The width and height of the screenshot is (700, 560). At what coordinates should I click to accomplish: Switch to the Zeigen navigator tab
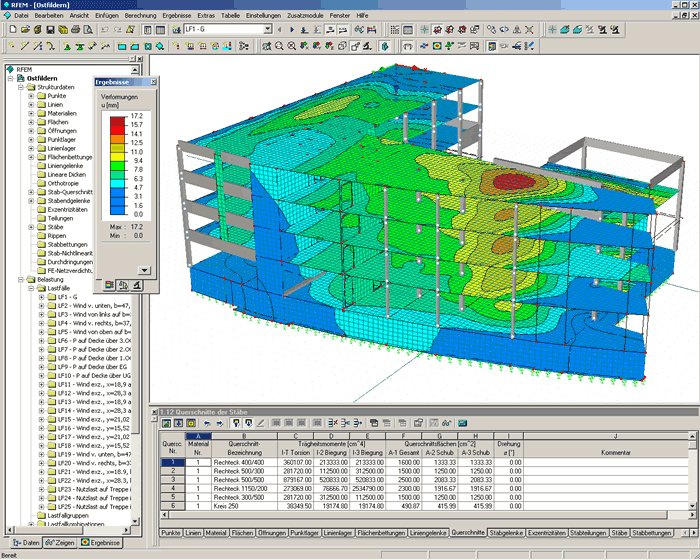[x=60, y=543]
